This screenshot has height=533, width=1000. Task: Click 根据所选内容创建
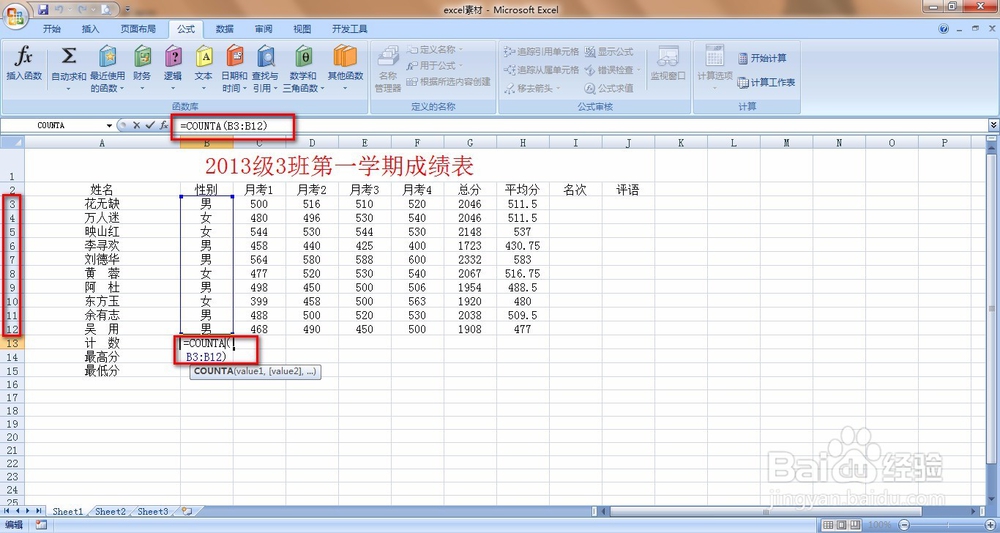448,82
